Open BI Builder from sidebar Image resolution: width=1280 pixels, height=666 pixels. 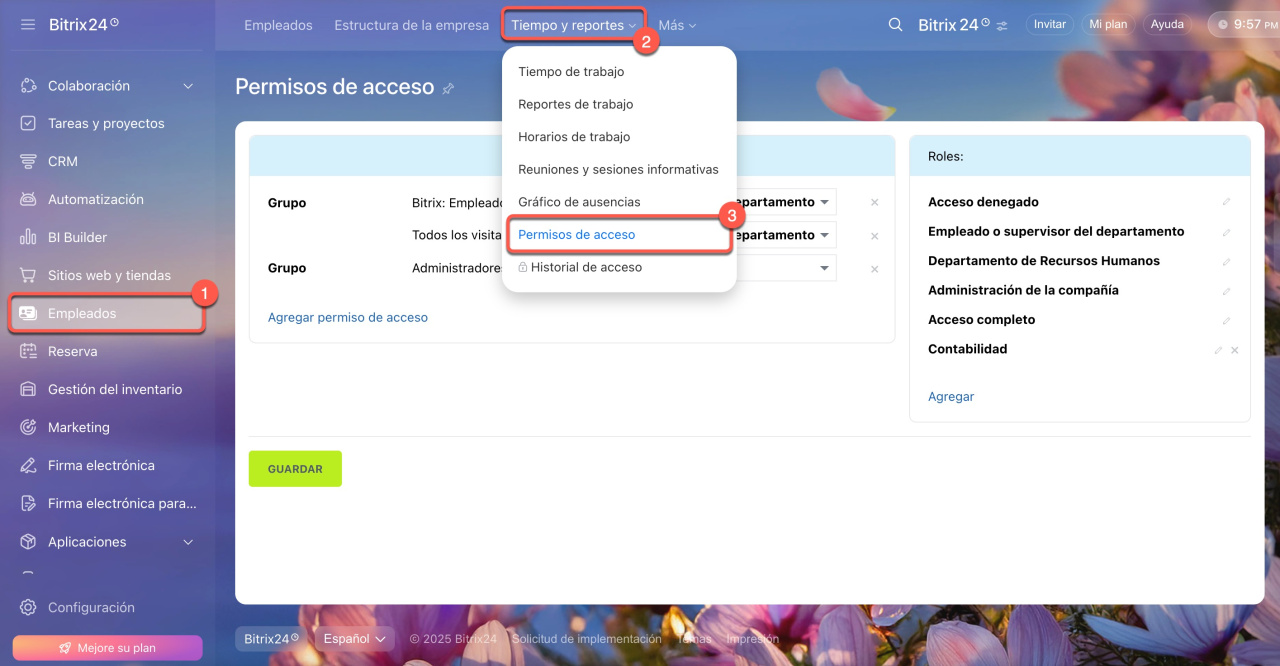(77, 237)
